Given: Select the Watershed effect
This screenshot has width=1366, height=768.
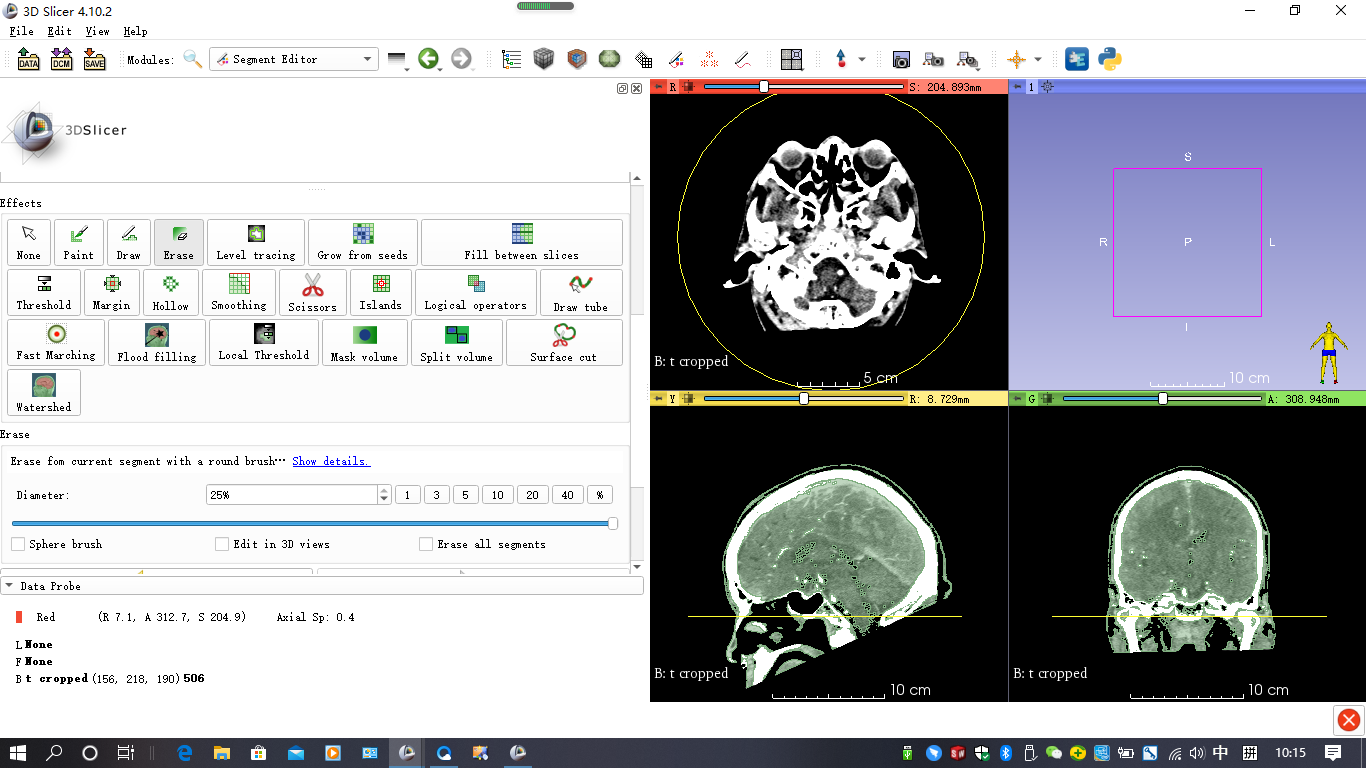Looking at the screenshot, I should click(44, 392).
